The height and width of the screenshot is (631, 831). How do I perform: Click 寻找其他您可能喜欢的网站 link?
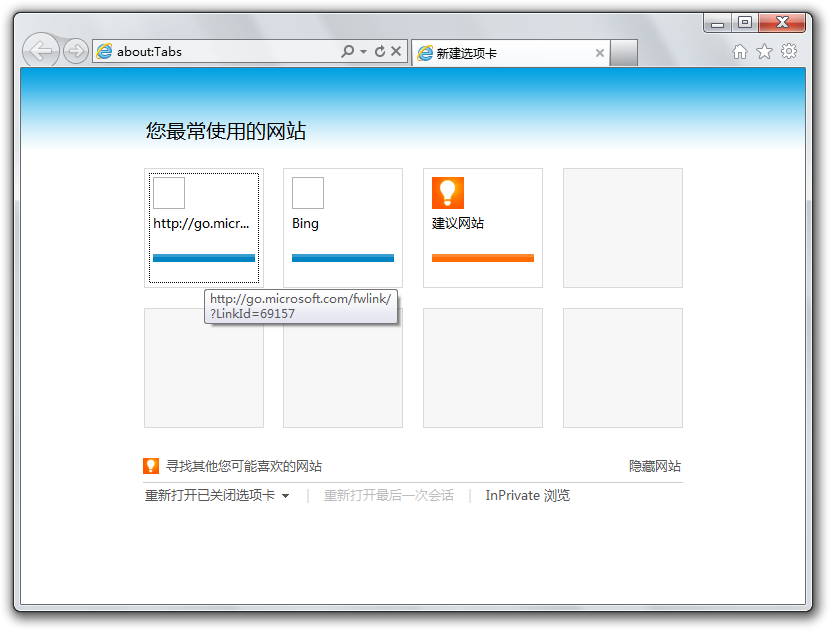coord(244,466)
